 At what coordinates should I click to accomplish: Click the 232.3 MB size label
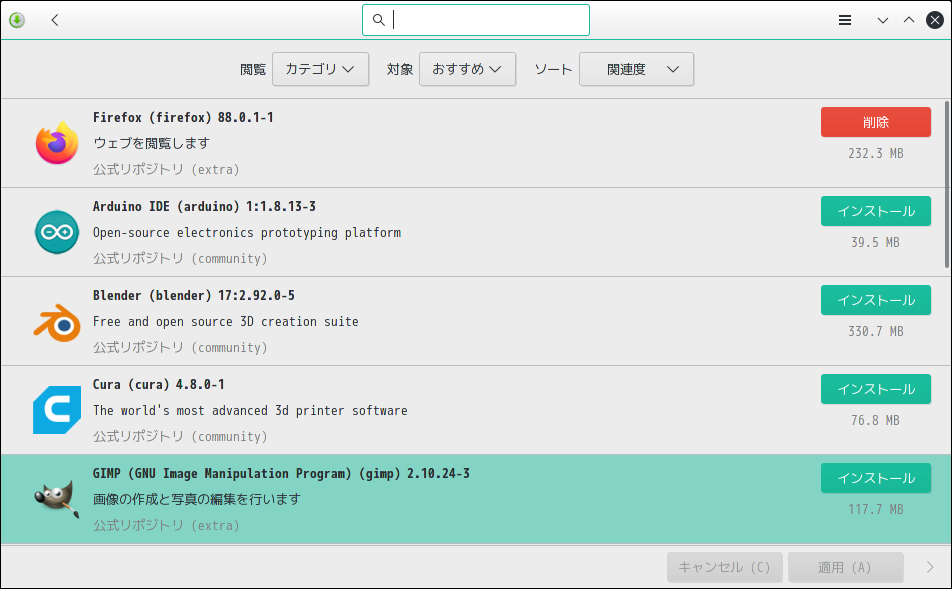pyautogui.click(x=876, y=154)
